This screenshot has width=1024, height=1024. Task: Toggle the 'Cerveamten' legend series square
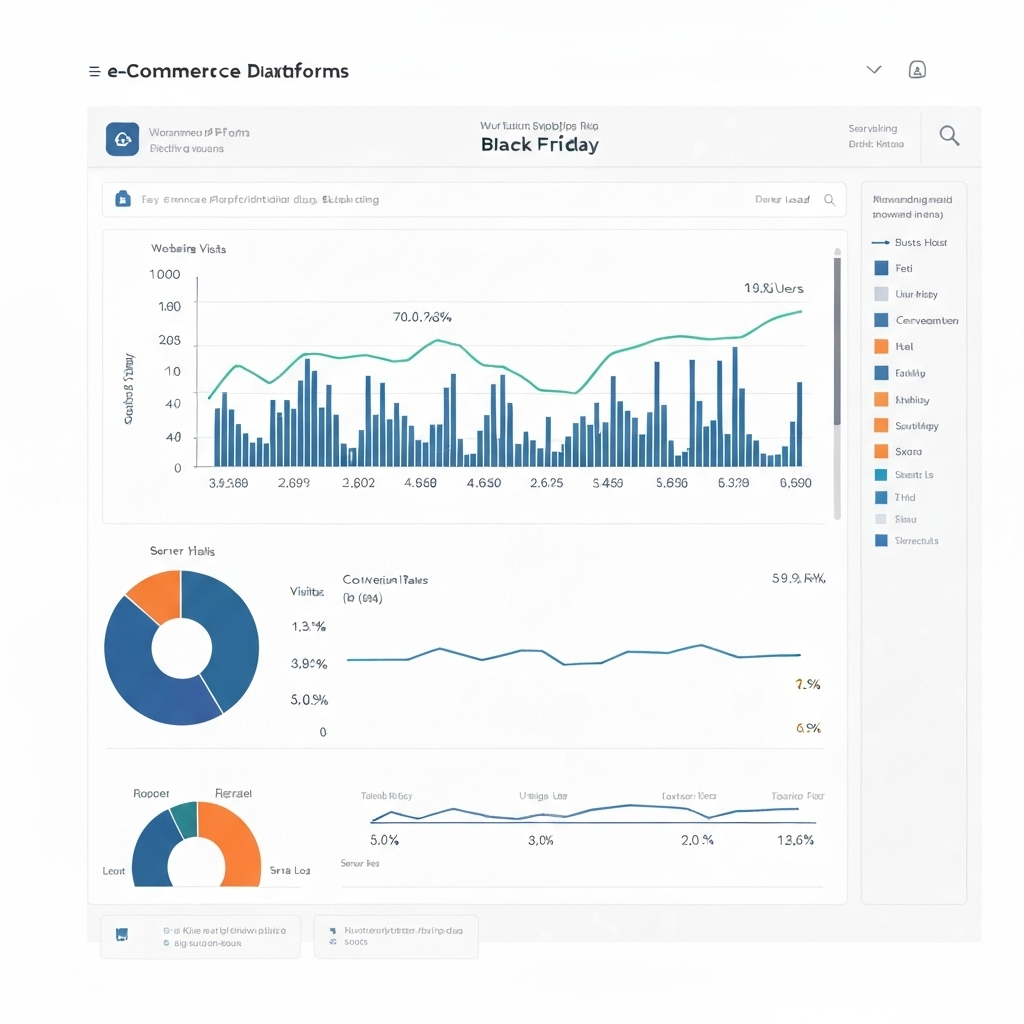click(x=881, y=320)
